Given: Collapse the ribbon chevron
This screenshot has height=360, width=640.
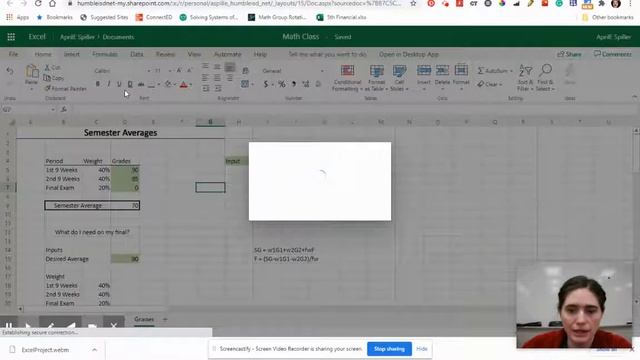Looking at the screenshot, I should coord(634,97).
